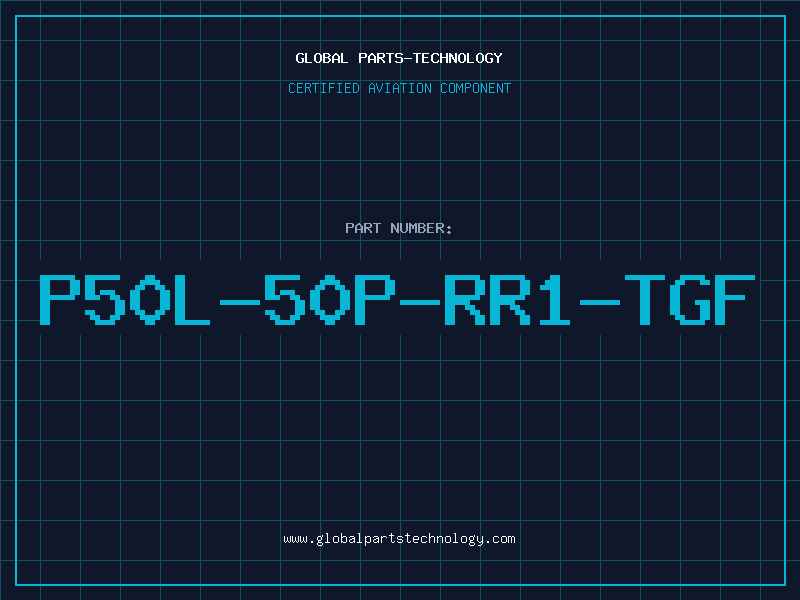The image size is (800, 600).
Task: Click the leading letter P of part number
Action: pyautogui.click(x=59, y=299)
